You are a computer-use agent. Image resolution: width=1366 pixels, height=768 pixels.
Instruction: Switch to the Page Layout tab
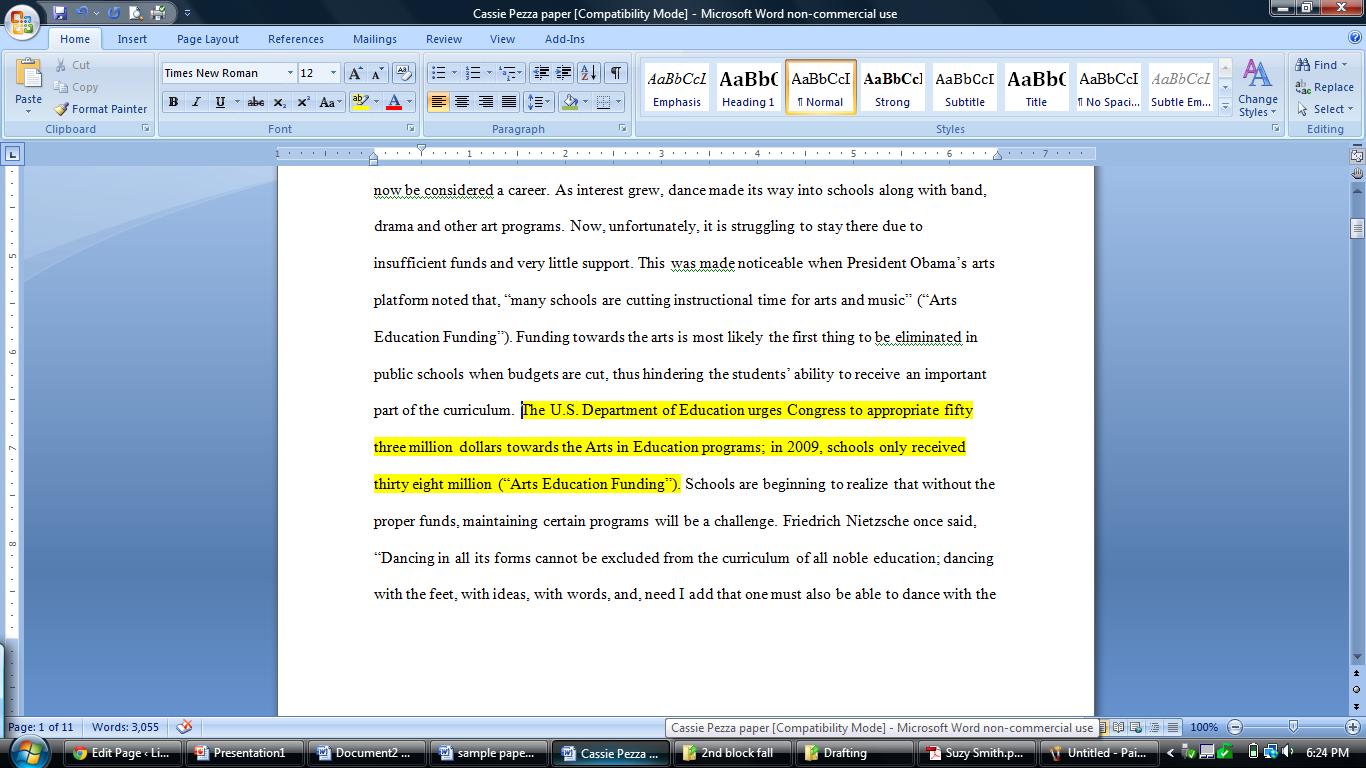pyautogui.click(x=207, y=39)
